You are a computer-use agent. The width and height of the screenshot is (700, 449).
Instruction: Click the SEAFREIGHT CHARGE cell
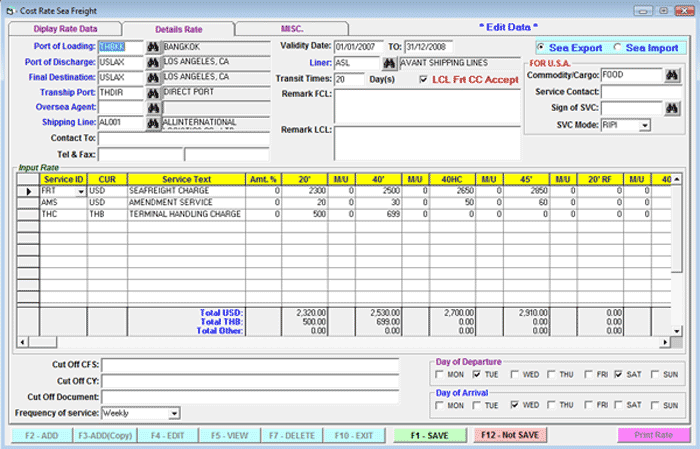[186, 191]
